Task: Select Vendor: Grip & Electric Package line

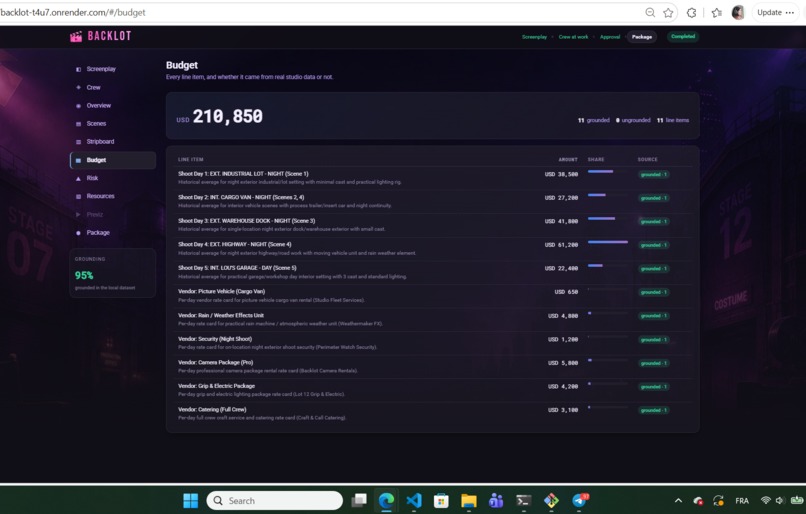Action: pos(432,390)
